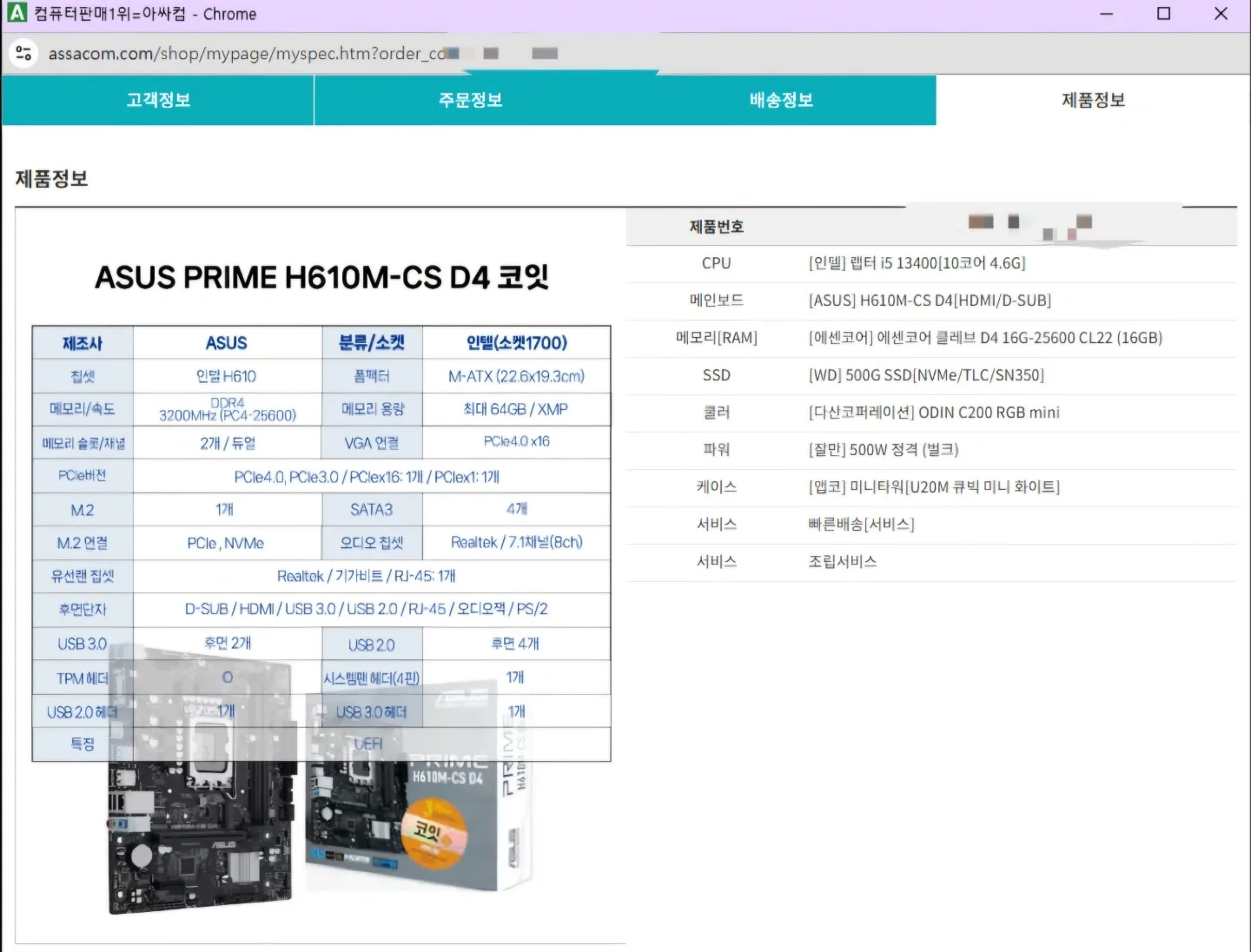Click the assacom.com URL in address bar
The width and height of the screenshot is (1251, 952).
click(248, 53)
